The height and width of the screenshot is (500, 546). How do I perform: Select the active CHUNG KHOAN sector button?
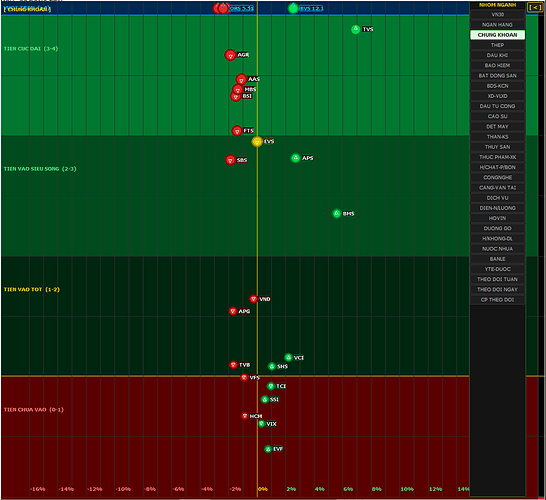[497, 35]
